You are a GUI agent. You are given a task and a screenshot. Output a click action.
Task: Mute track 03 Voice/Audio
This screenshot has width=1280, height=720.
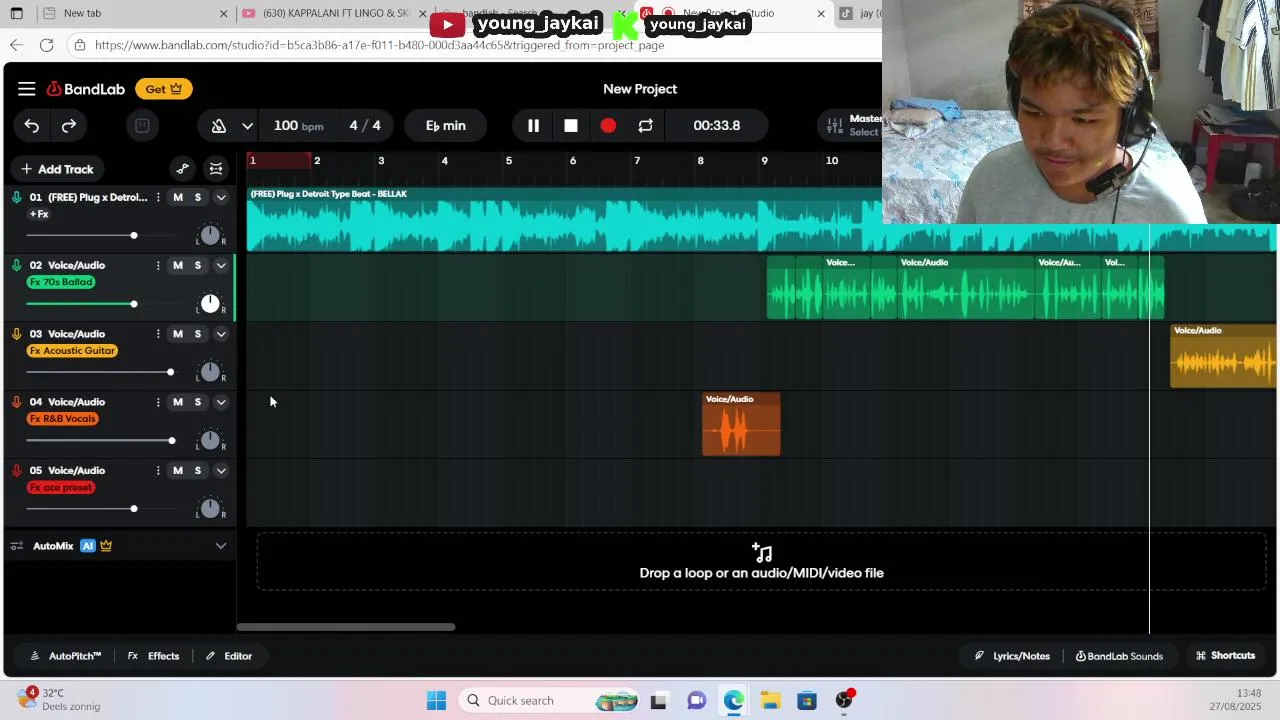(178, 334)
